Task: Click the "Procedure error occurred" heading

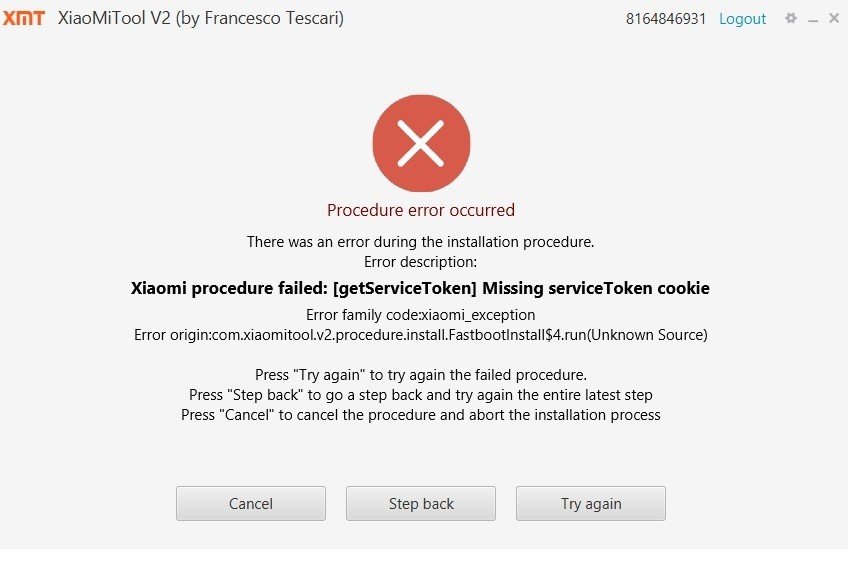Action: pos(421,210)
